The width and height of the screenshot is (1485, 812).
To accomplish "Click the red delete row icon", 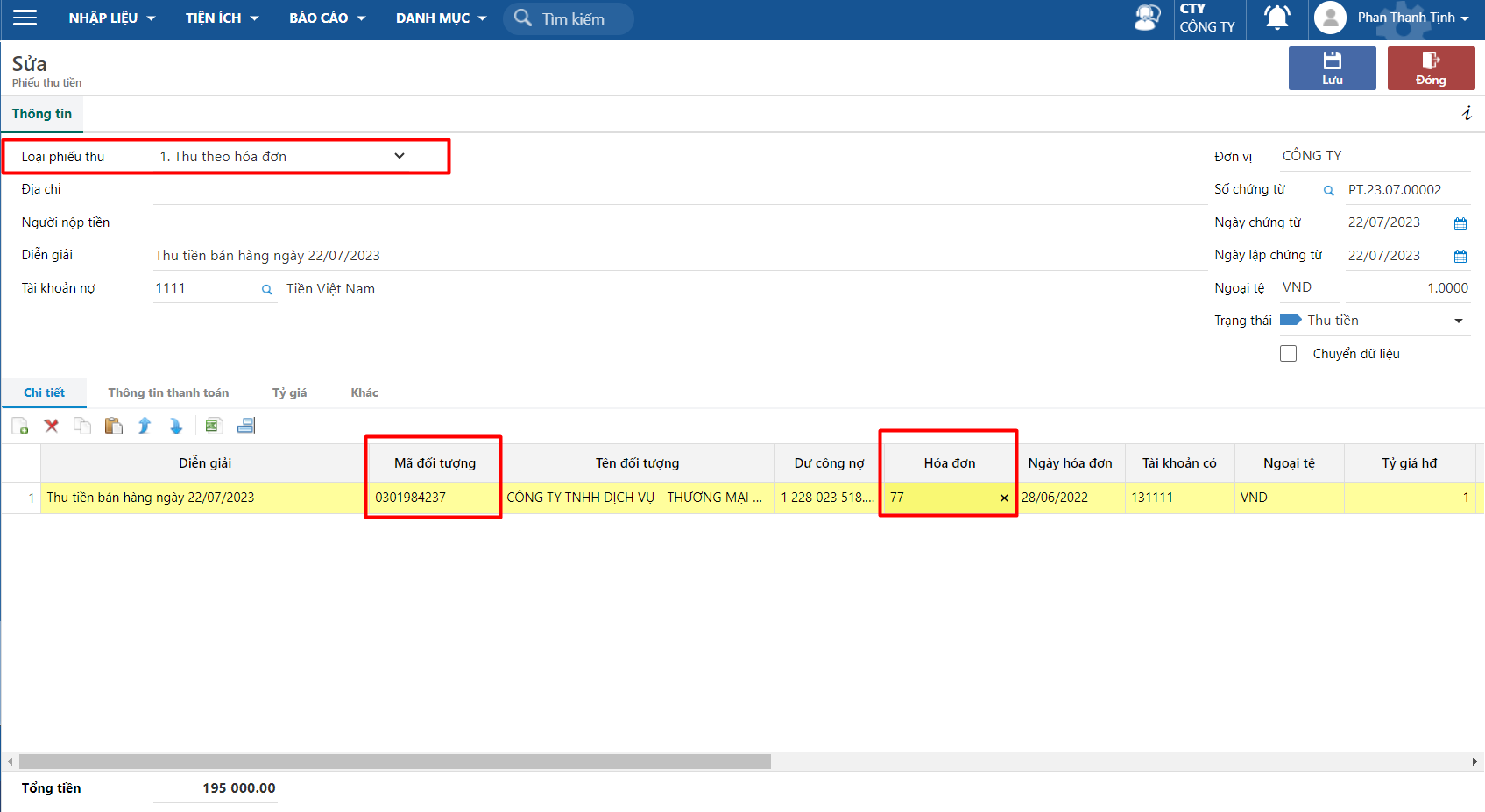I will pyautogui.click(x=52, y=426).
